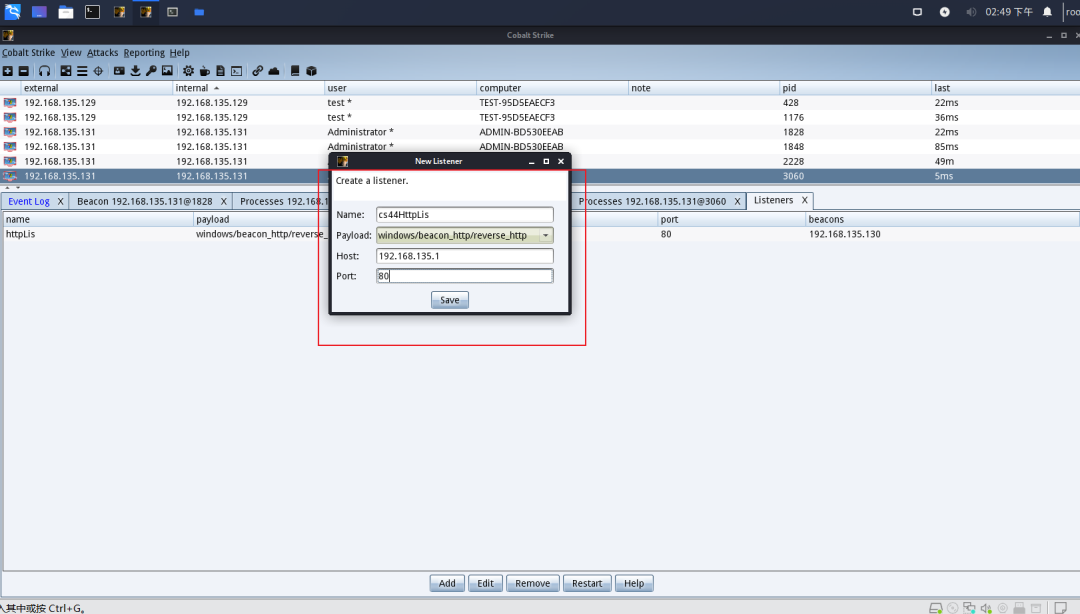The image size is (1080, 614).
Task: Open the Reporting menu
Action: [x=144, y=52]
